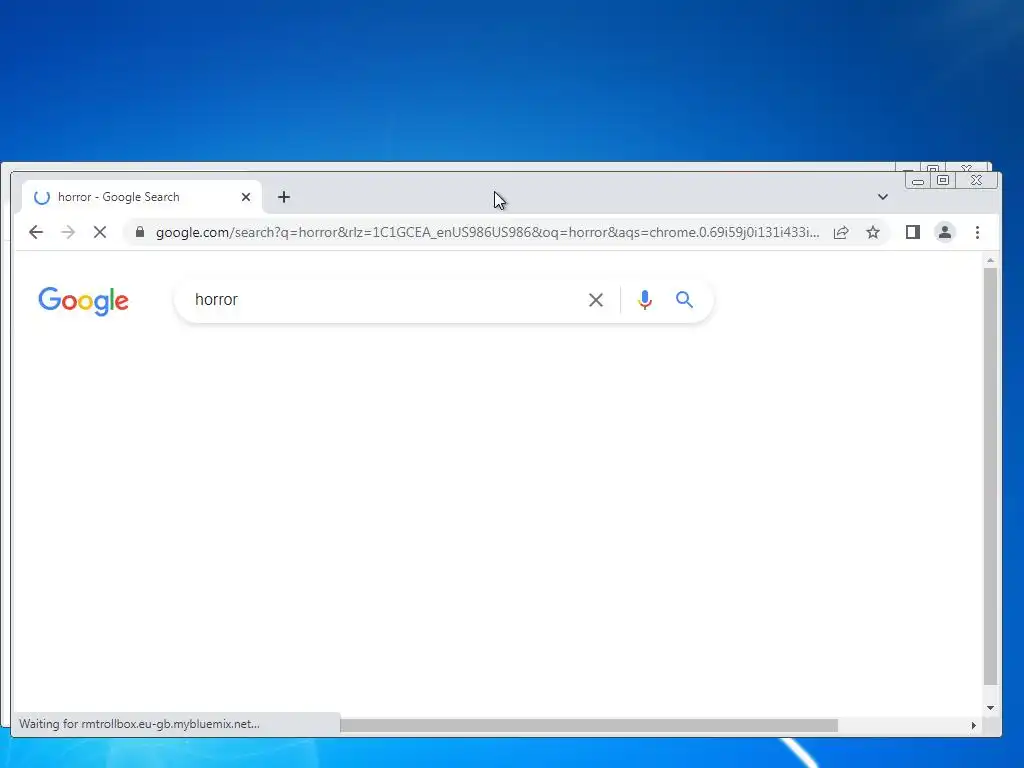View site info via the lock icon

[x=140, y=232]
